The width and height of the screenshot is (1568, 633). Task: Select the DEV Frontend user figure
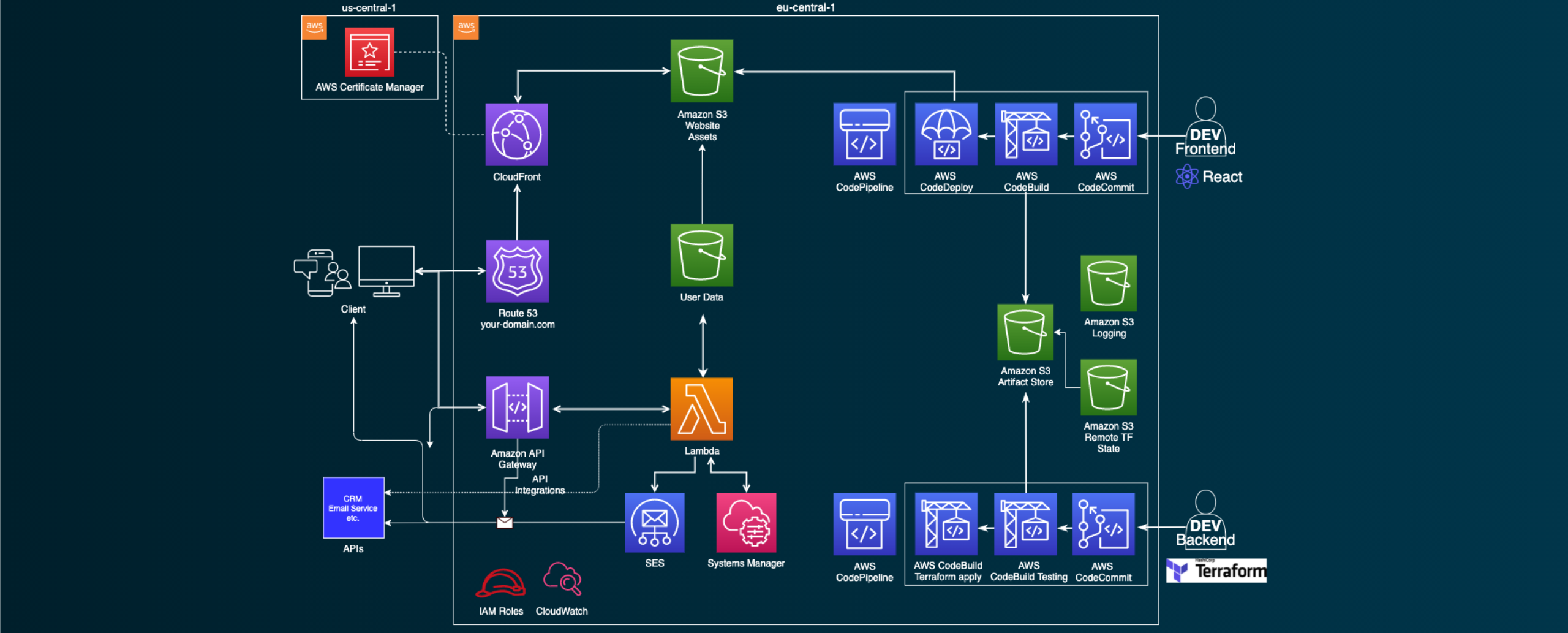click(1205, 126)
